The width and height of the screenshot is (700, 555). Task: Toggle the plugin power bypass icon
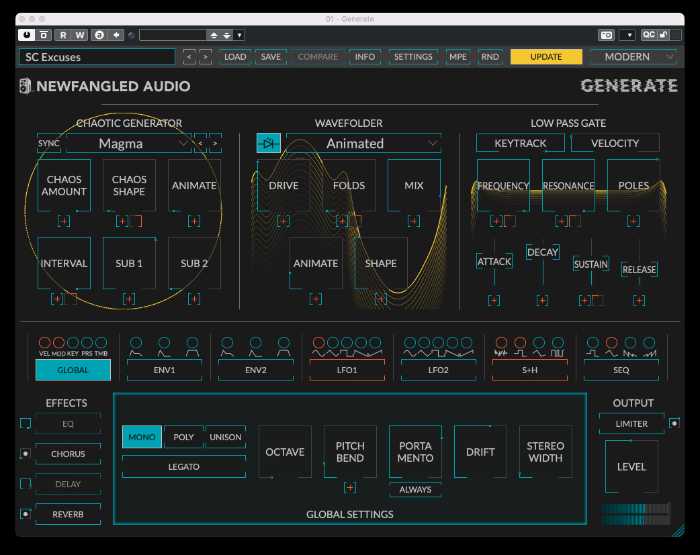26,35
